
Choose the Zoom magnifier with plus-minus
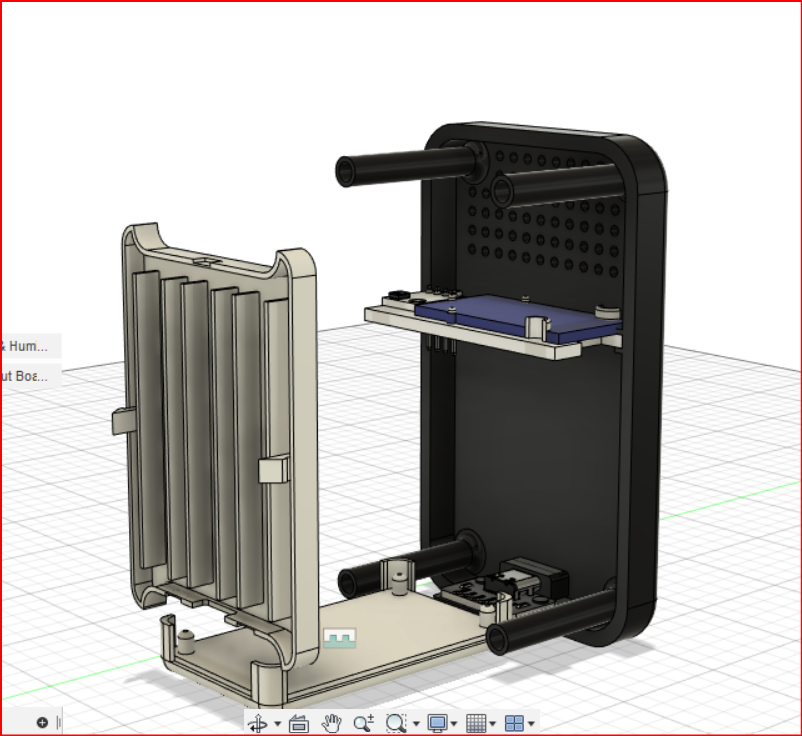[364, 723]
